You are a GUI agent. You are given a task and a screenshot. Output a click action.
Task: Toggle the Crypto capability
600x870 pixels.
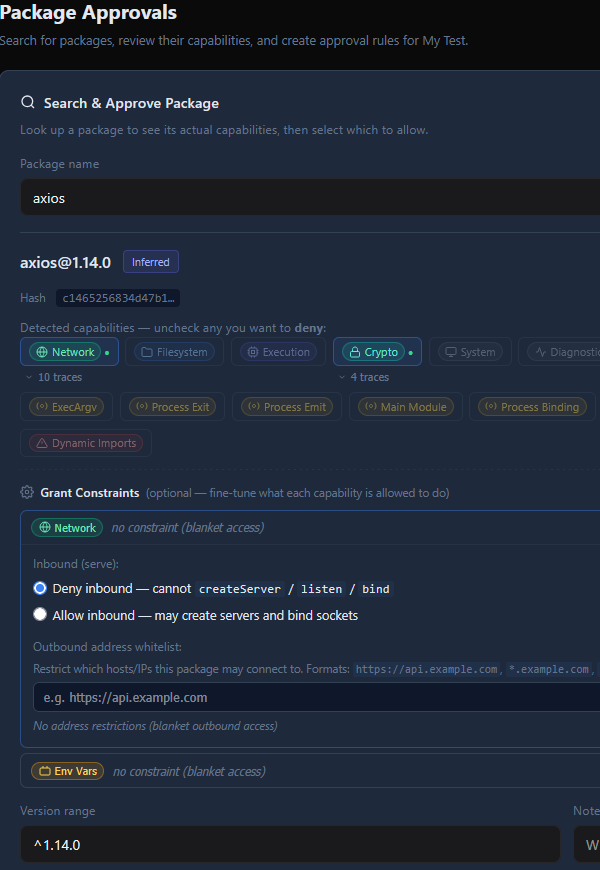377,352
